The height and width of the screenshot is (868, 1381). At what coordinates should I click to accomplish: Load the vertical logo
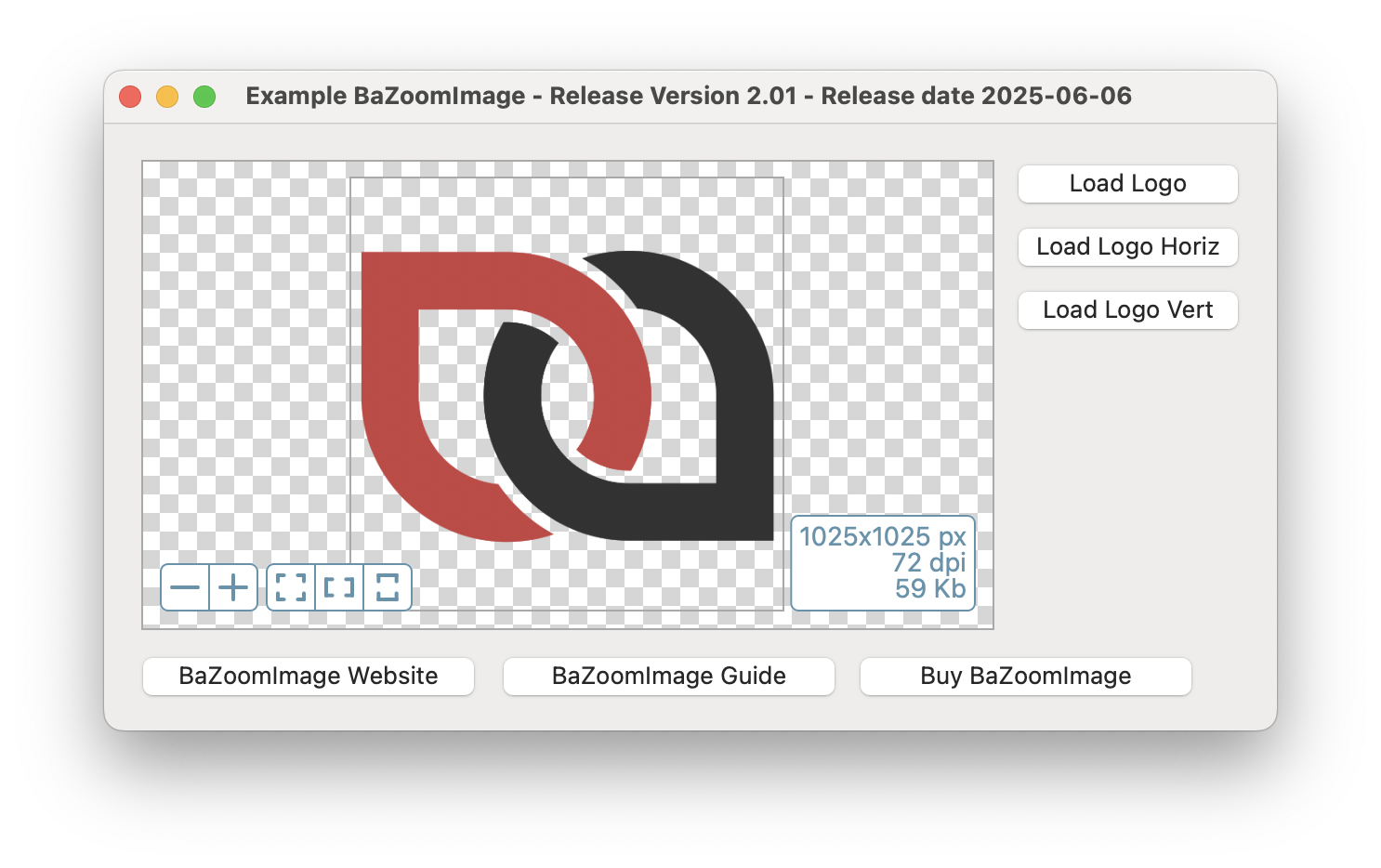(1128, 310)
